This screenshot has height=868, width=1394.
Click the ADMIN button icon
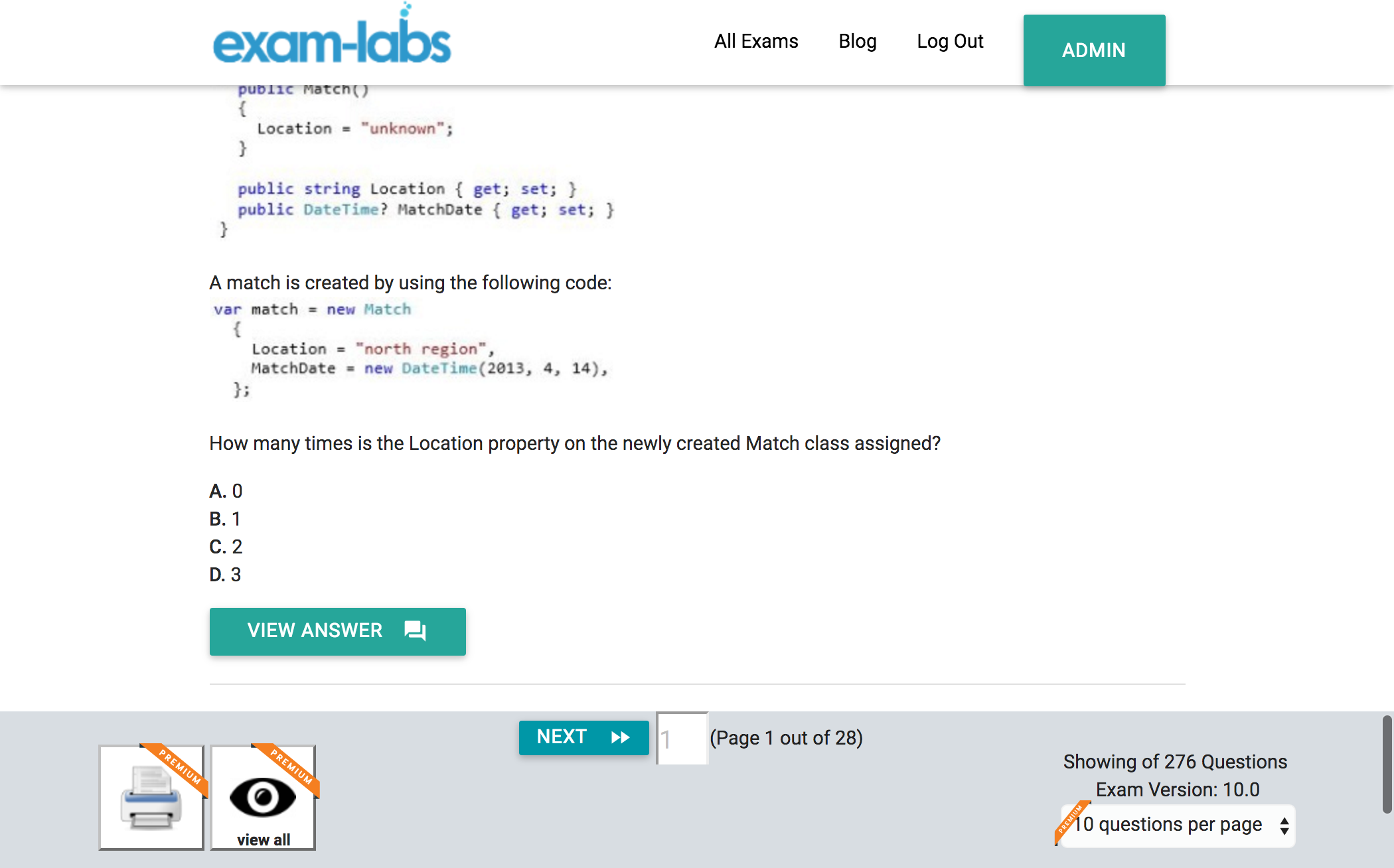(x=1094, y=50)
